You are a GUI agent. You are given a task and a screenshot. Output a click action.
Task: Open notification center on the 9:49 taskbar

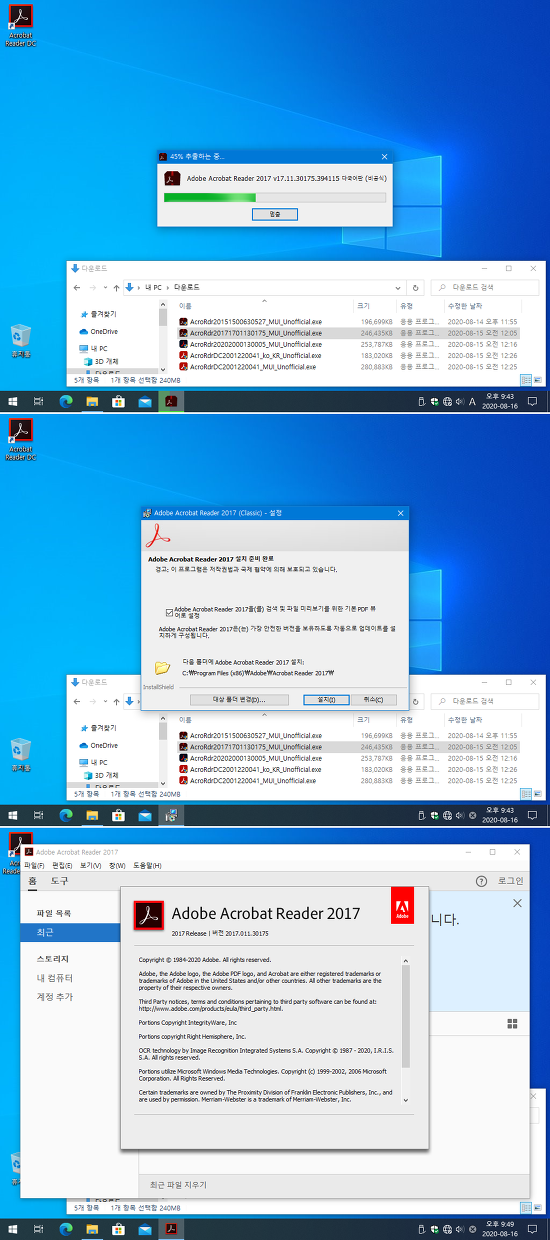(x=533, y=1229)
